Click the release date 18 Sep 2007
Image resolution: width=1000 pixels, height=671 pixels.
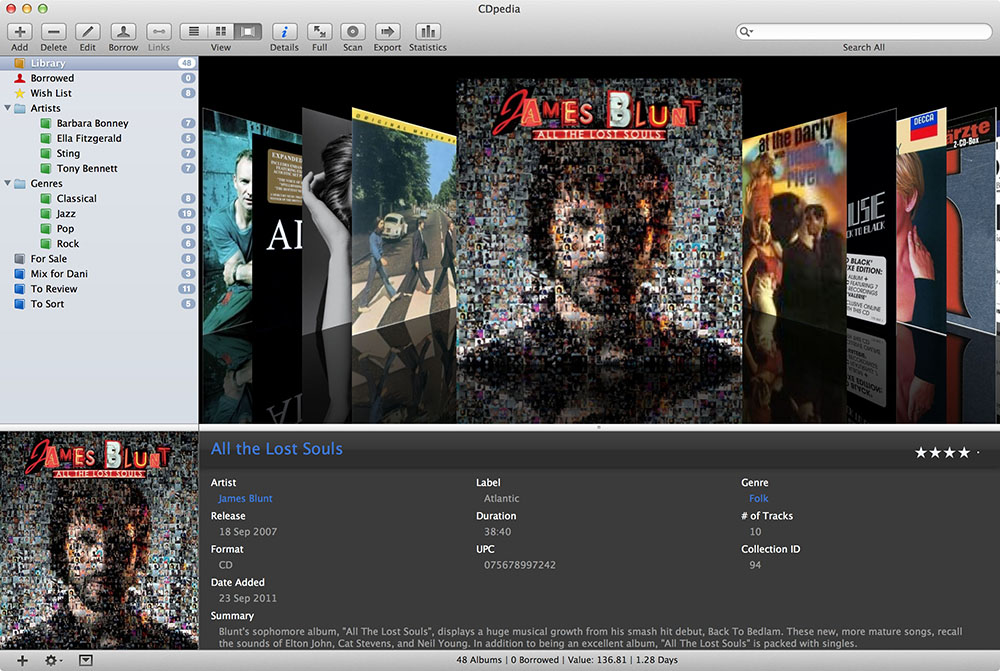point(248,532)
